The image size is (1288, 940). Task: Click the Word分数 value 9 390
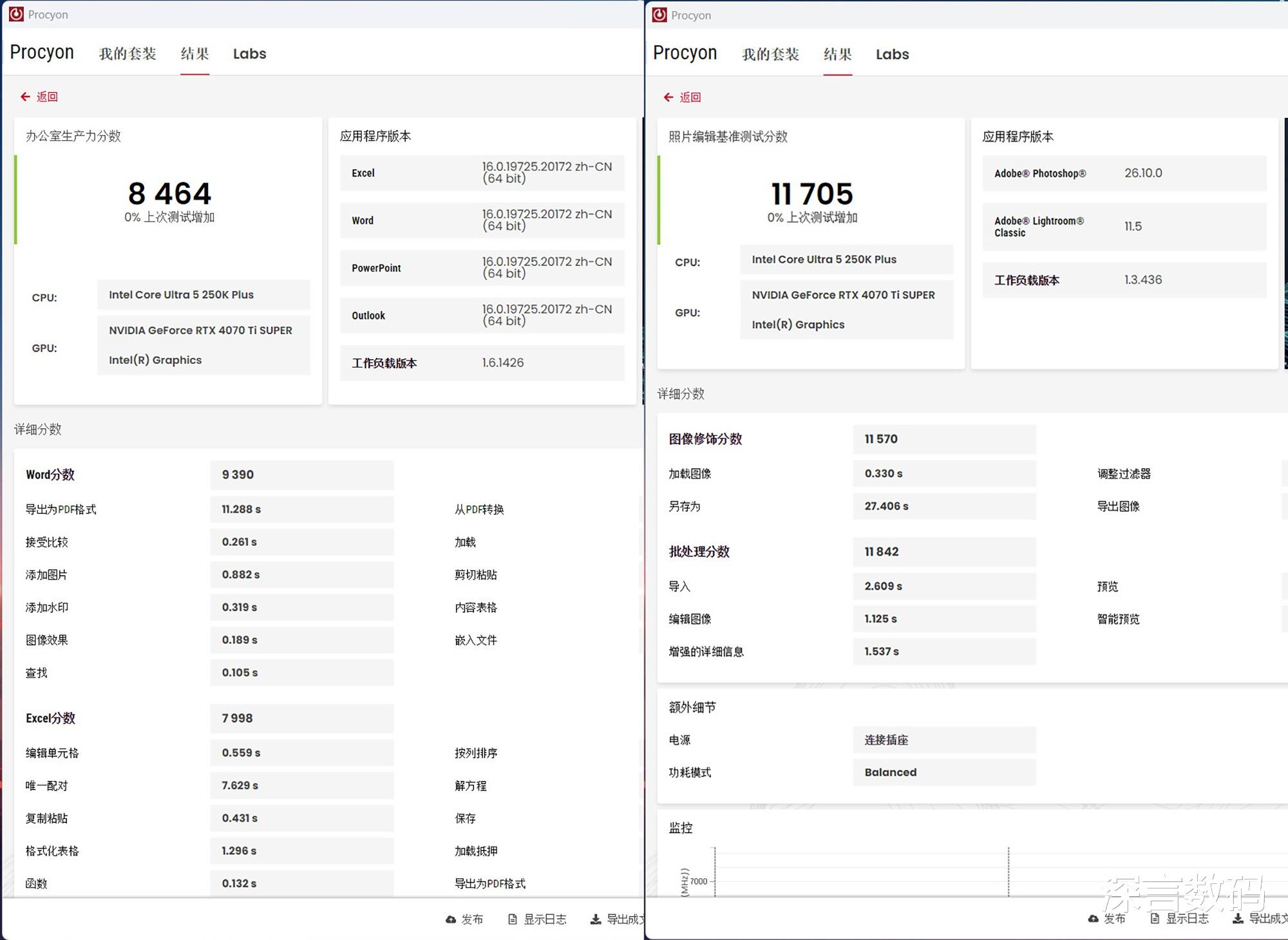click(238, 475)
